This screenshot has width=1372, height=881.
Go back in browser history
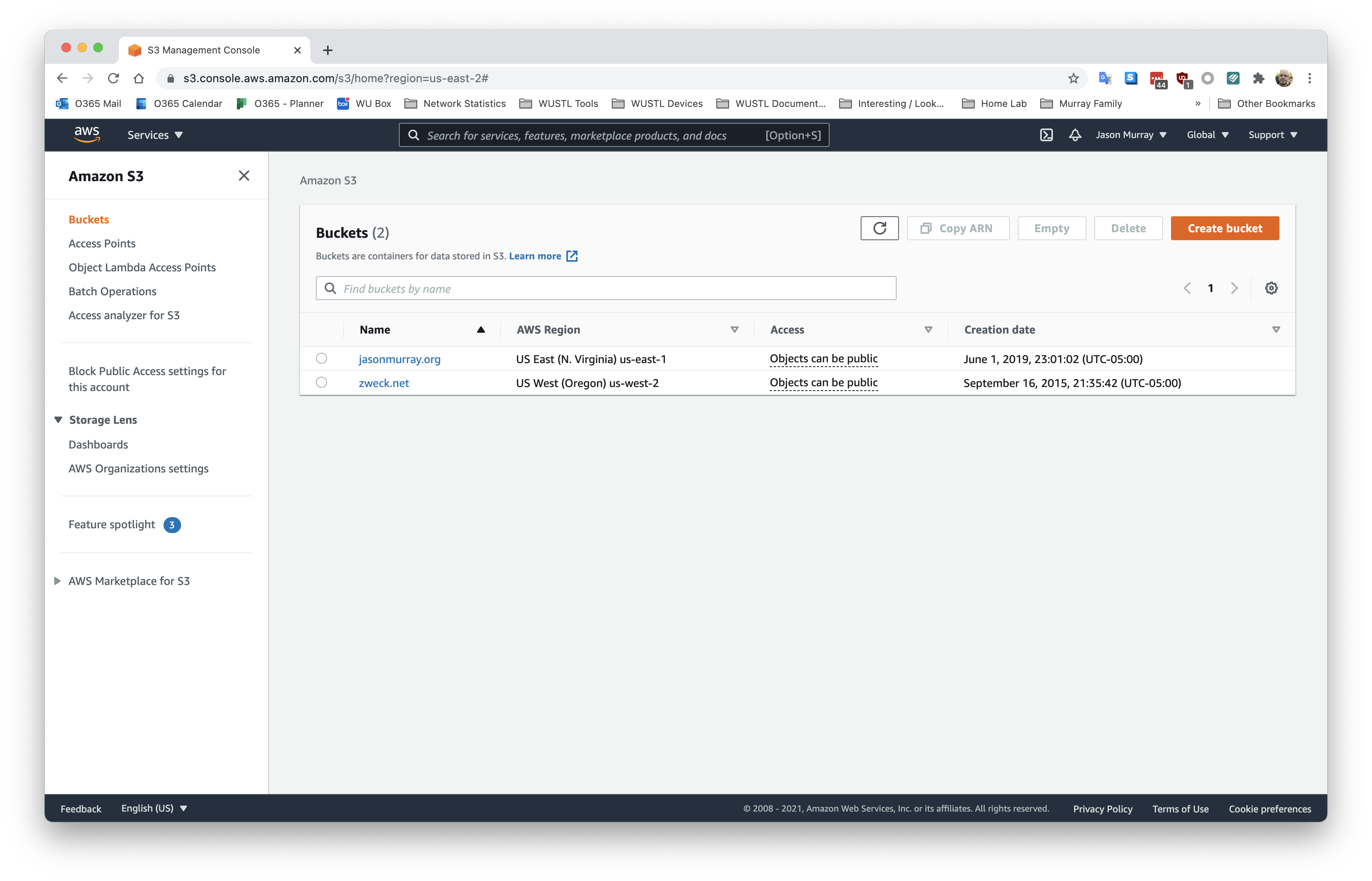click(x=62, y=78)
